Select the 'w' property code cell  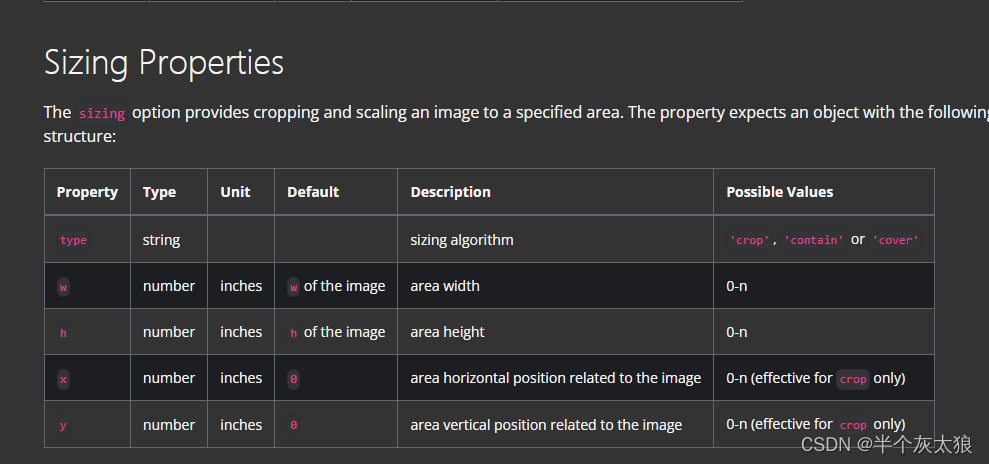click(63, 287)
